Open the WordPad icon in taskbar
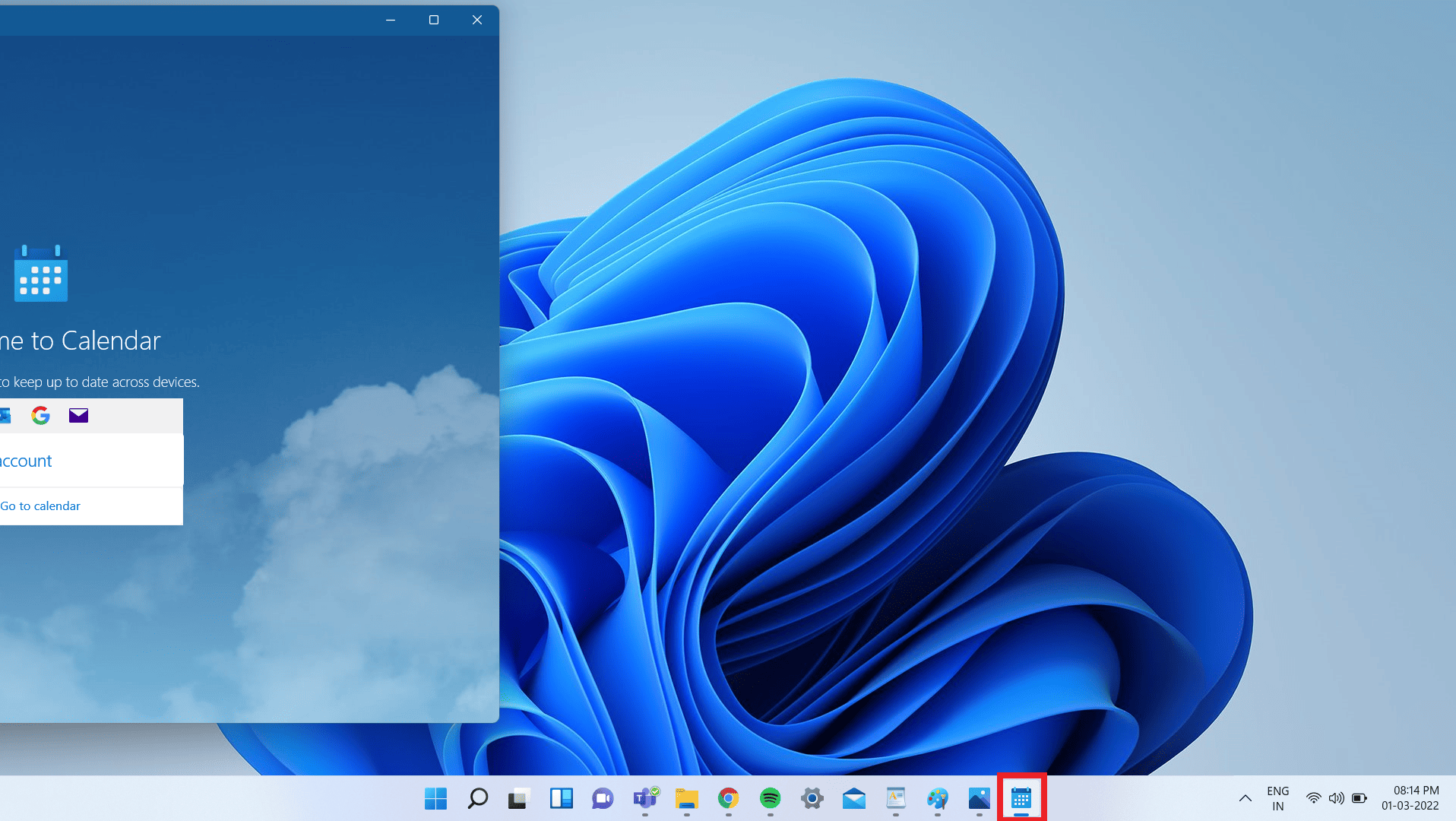The width and height of the screenshot is (1456, 821). coord(896,798)
